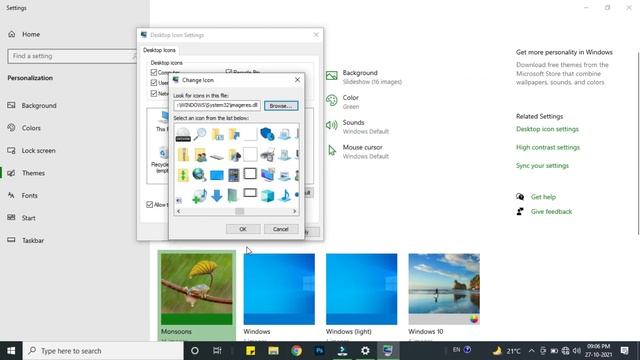Open Photoshop from the taskbar
The image size is (640, 360).
[320, 351]
